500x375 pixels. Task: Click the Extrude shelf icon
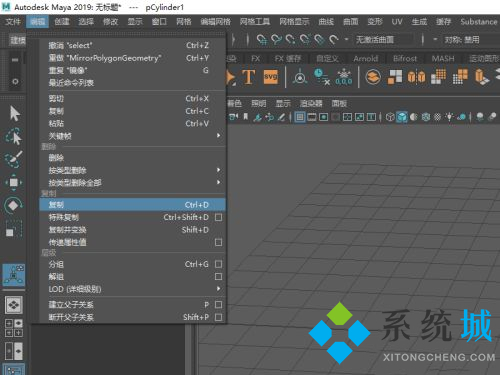click(482, 77)
